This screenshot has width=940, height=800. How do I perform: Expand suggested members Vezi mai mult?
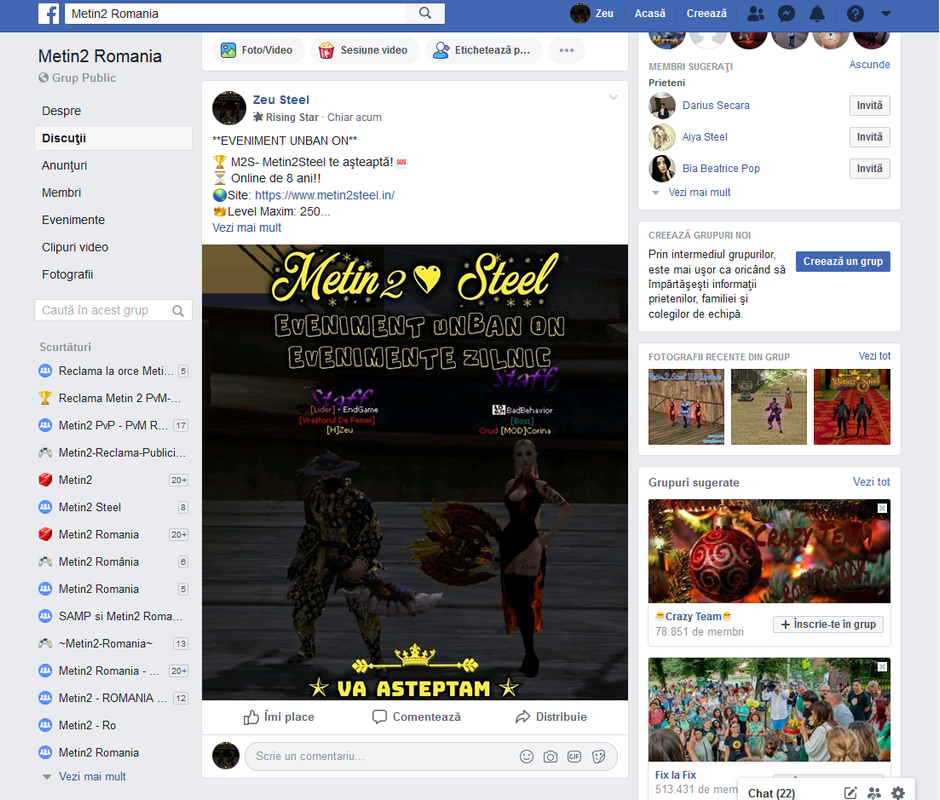(x=699, y=193)
